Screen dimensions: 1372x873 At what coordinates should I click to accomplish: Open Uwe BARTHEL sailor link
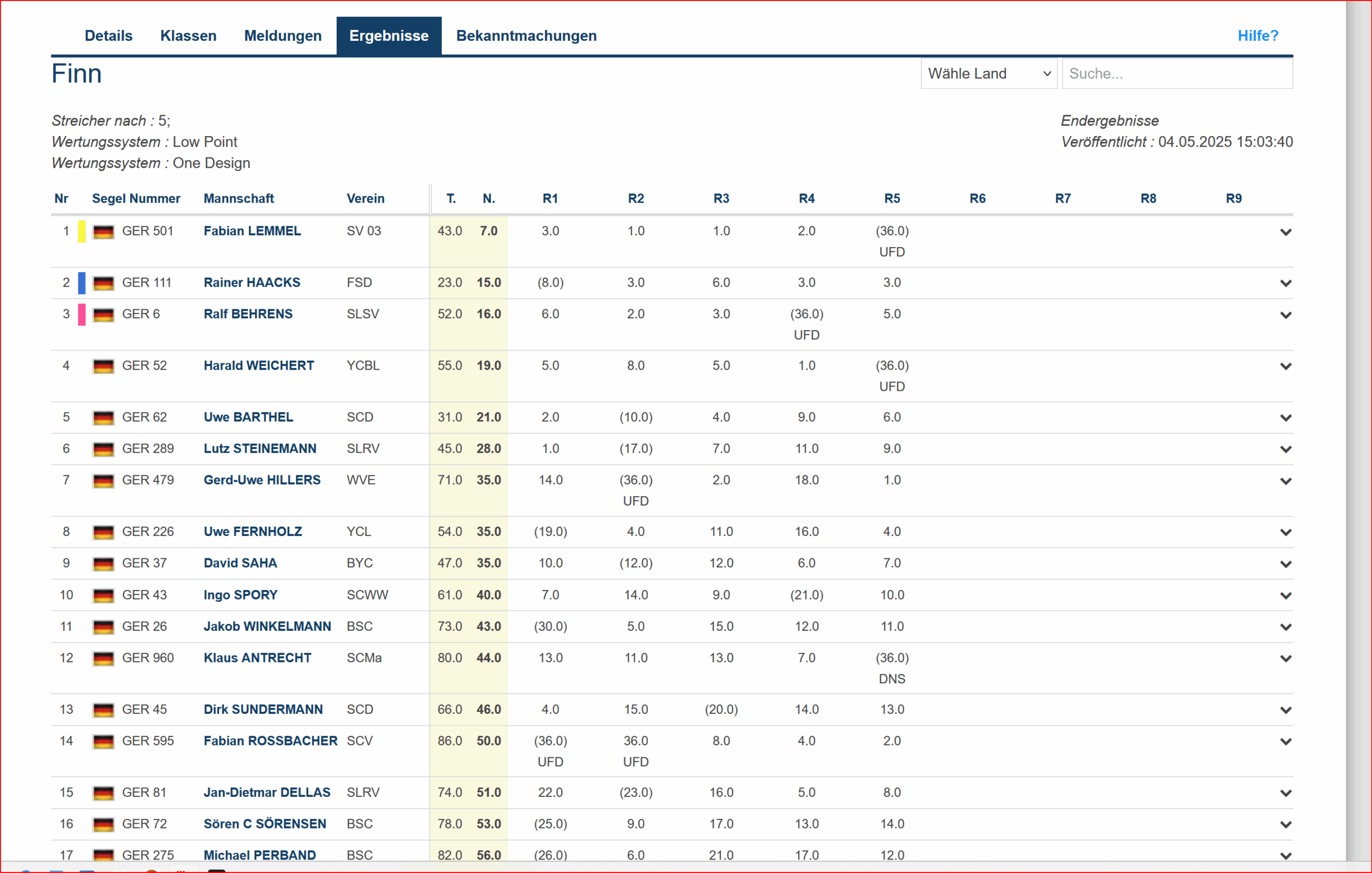[249, 416]
